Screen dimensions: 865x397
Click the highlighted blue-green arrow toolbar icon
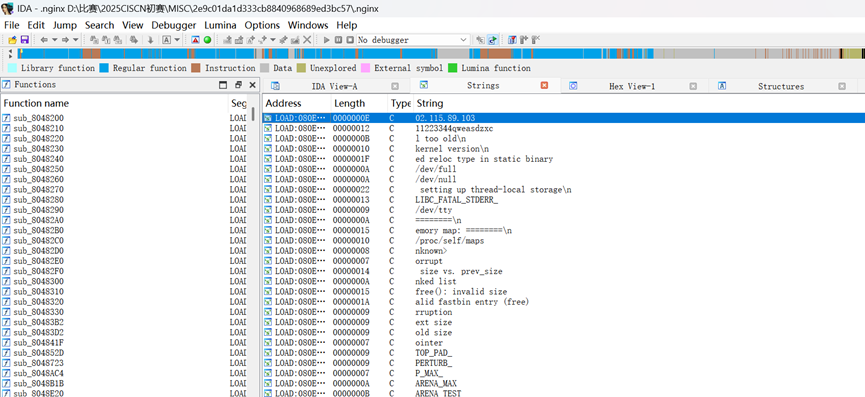pyautogui.click(x=493, y=40)
